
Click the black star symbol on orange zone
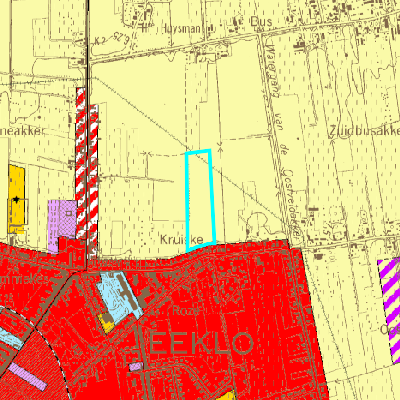(16, 199)
